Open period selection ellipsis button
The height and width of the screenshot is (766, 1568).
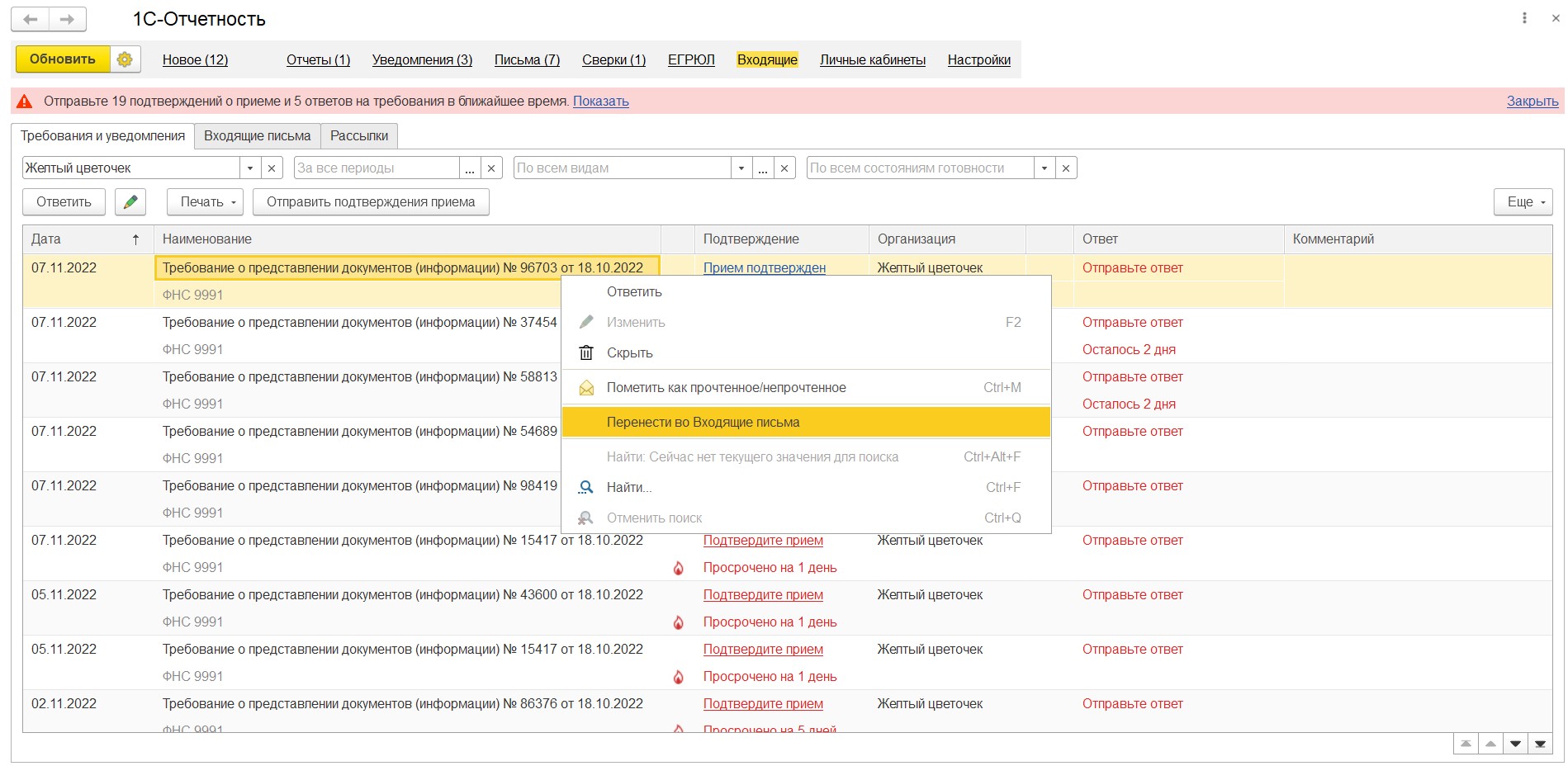point(470,168)
